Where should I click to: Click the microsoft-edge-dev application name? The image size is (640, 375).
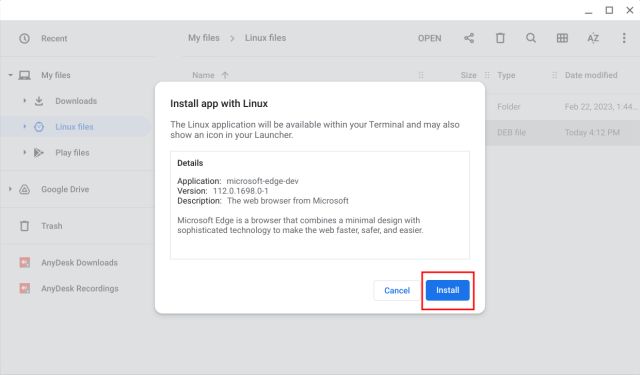coord(262,181)
